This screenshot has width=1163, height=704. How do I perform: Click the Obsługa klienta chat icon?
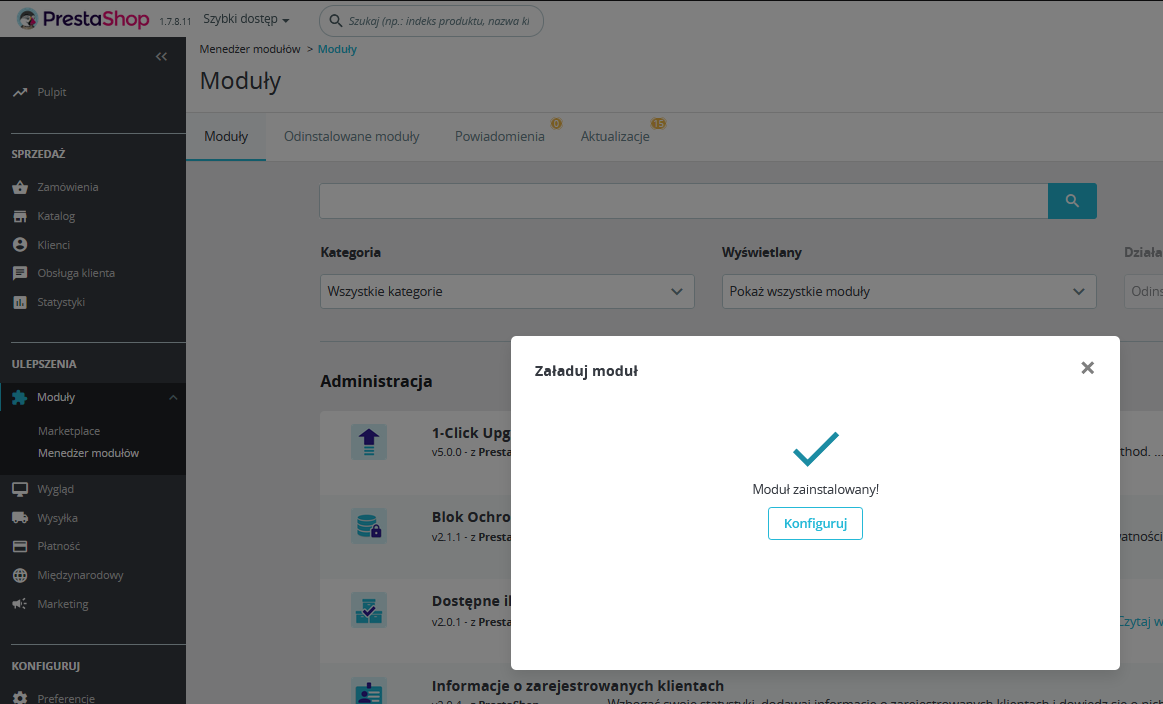(x=20, y=274)
